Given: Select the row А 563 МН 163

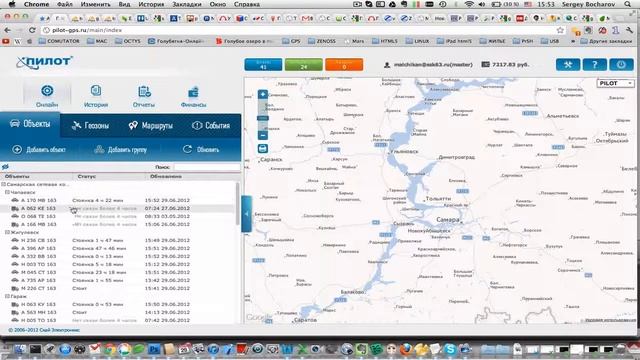Looking at the screenshot, I should (x=118, y=312).
